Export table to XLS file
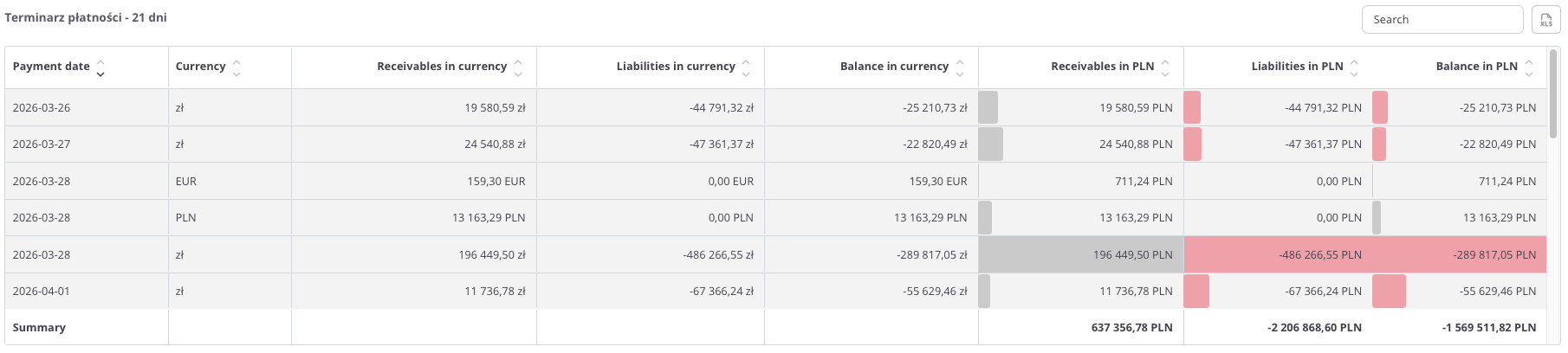Viewport: 1568px width, 353px height. 1545,20
